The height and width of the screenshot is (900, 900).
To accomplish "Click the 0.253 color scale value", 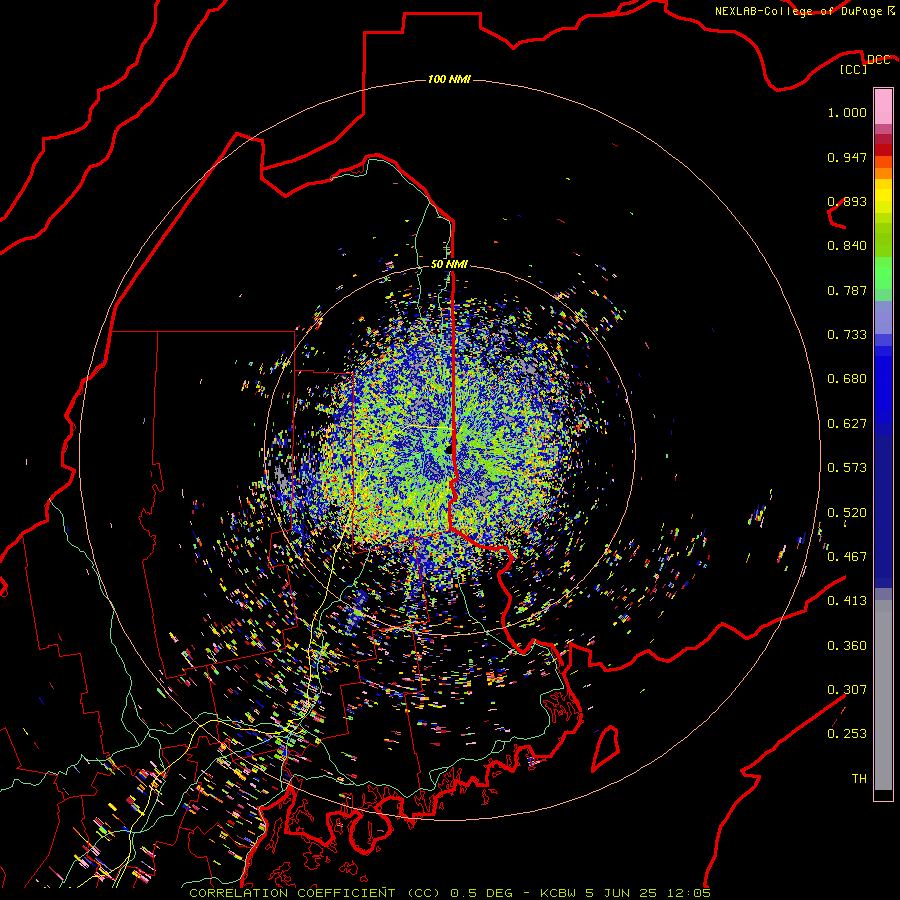I will 847,734.
